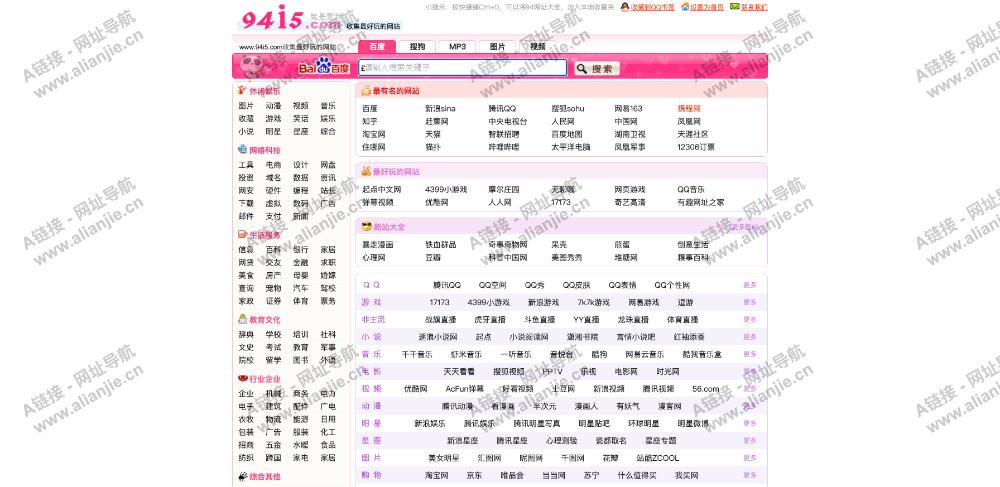Screen dimensions: 1000x487
Task: Click the QQ penguin bookmark icon
Action: click(x=624, y=7)
